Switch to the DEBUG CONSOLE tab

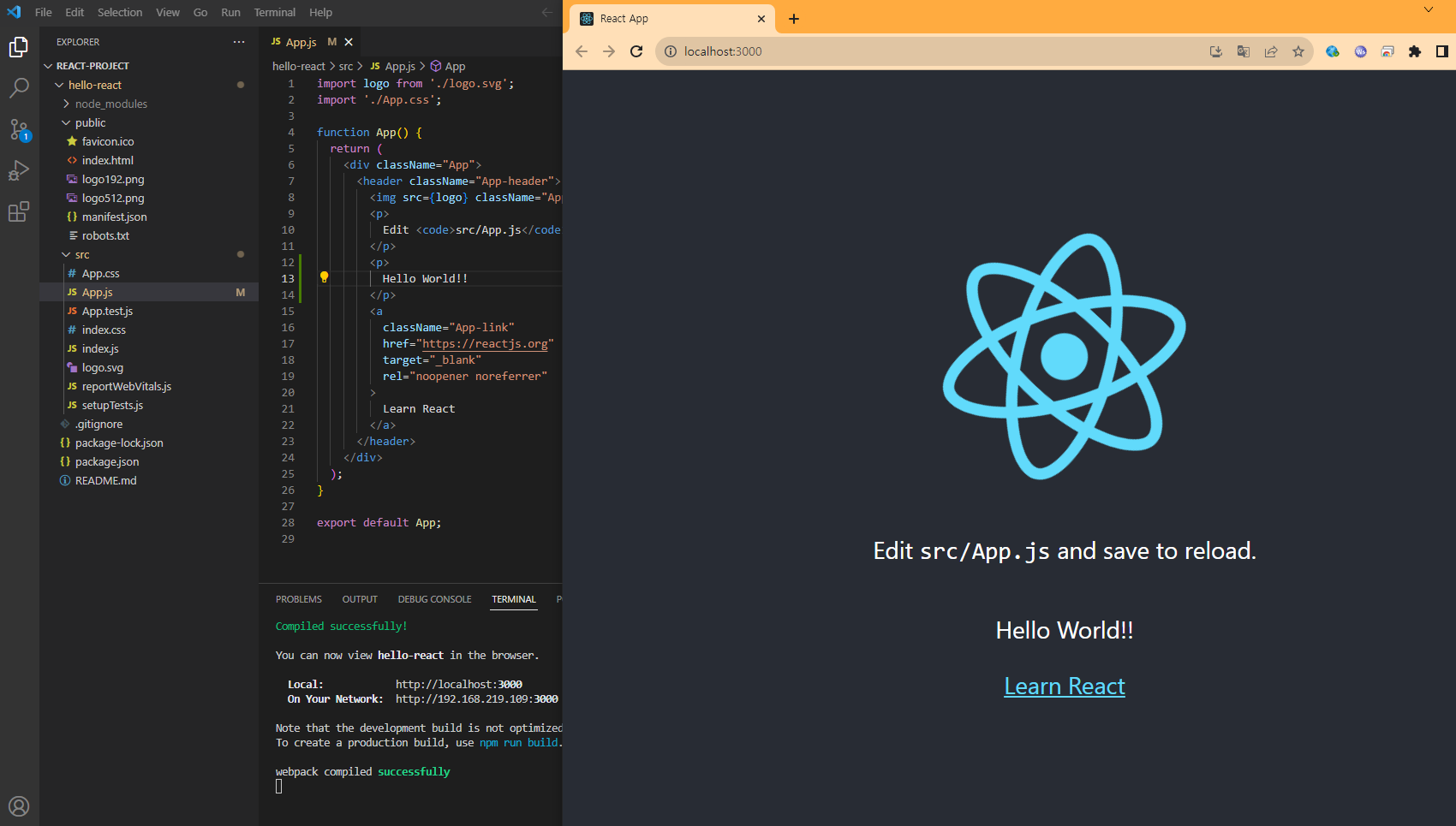click(x=434, y=599)
